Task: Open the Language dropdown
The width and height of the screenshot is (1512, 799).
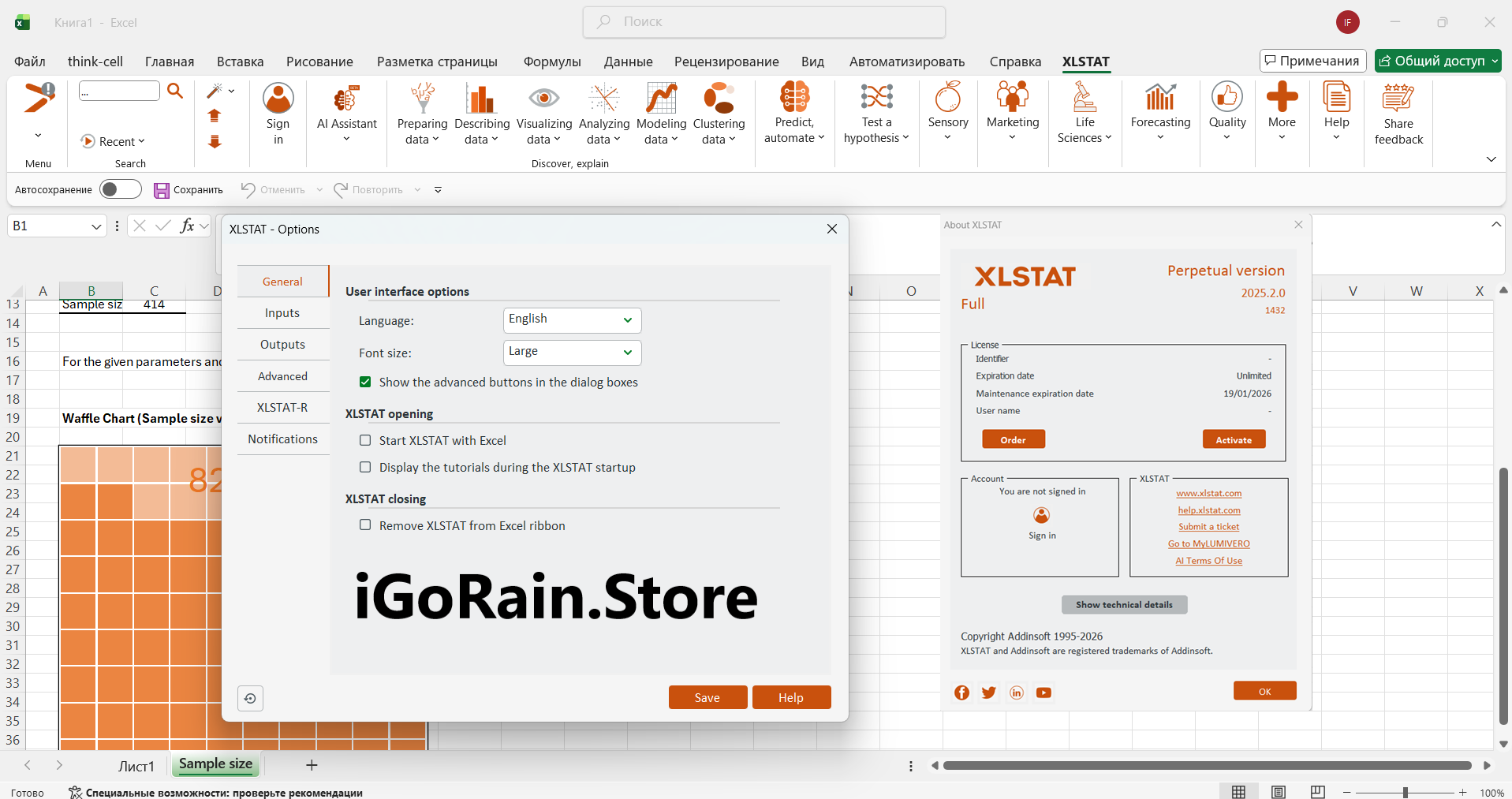Action: [x=572, y=319]
